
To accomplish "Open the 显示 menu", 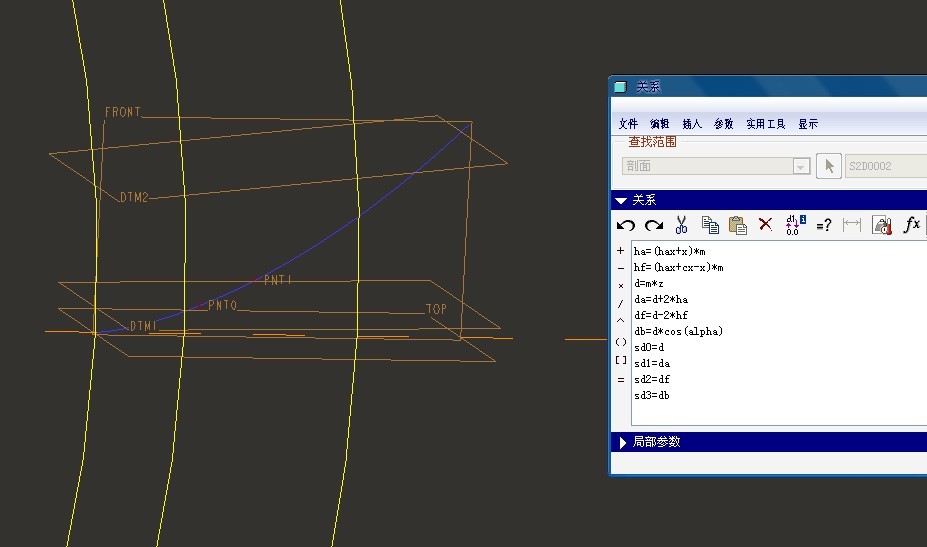I will (808, 124).
